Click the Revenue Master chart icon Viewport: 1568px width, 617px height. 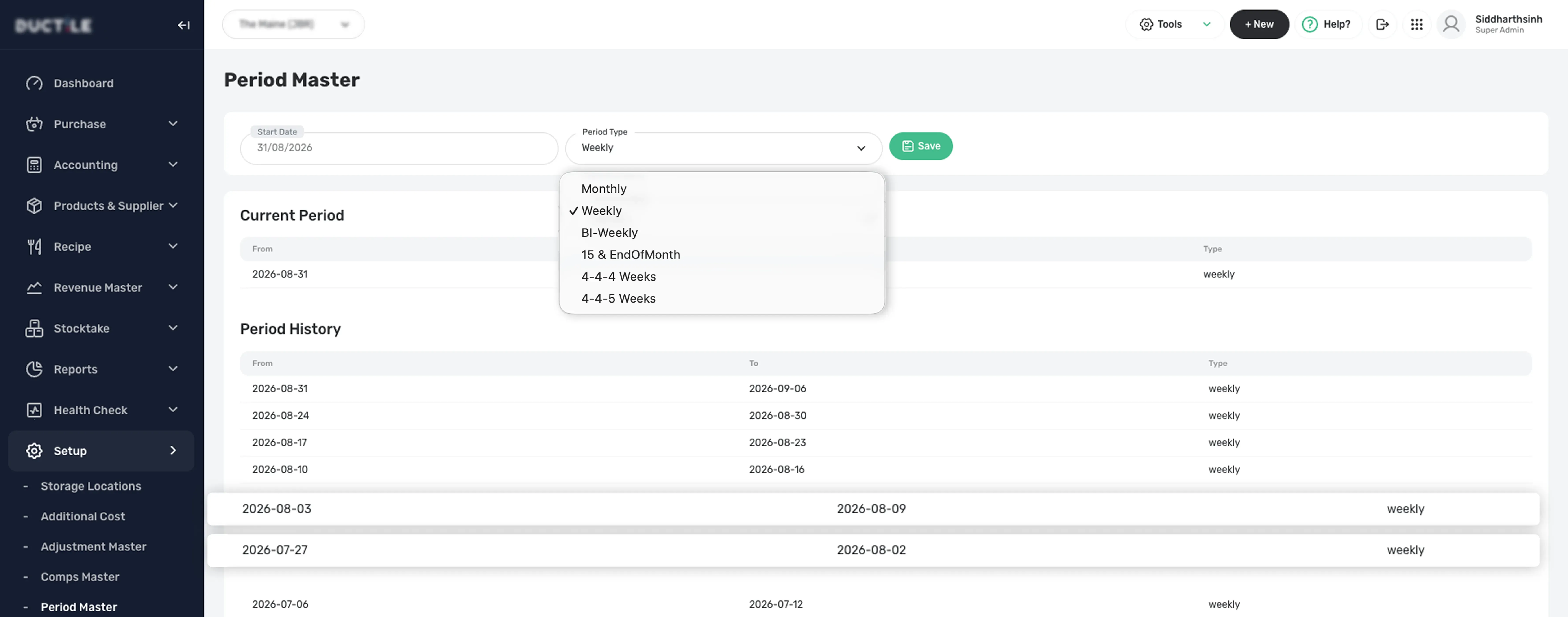(34, 288)
